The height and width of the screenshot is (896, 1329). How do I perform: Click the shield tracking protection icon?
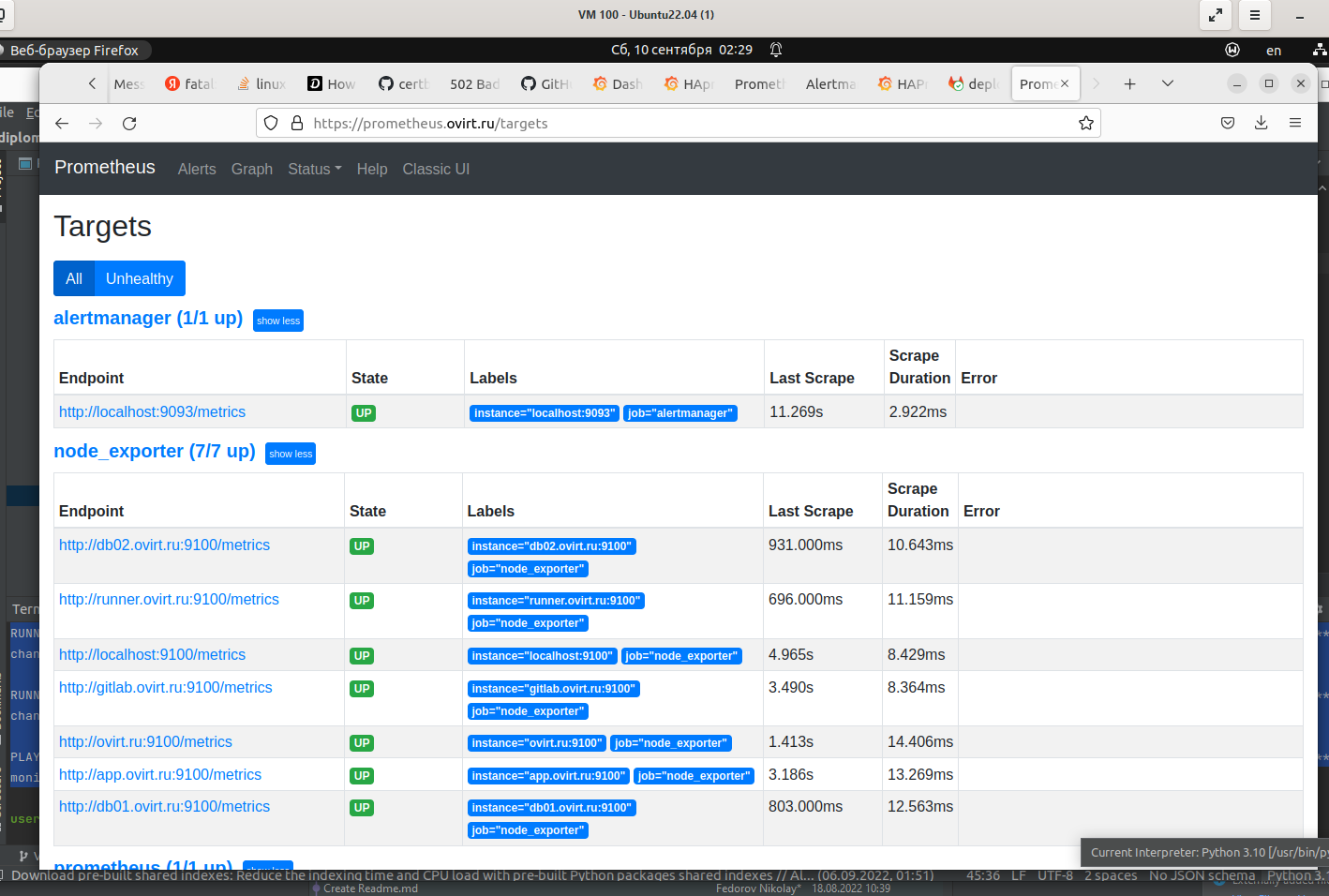(271, 123)
